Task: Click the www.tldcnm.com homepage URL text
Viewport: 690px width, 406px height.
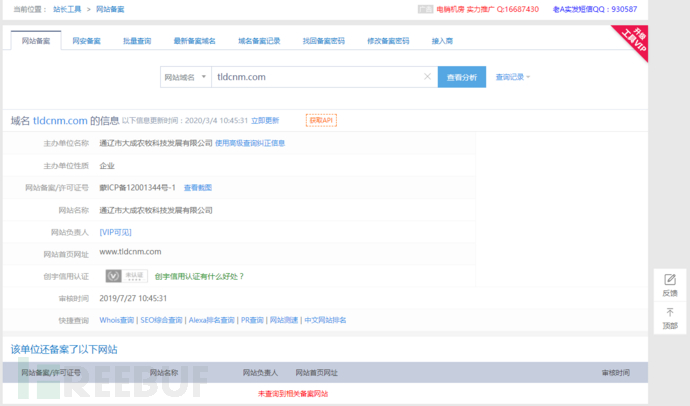Action: [130, 252]
